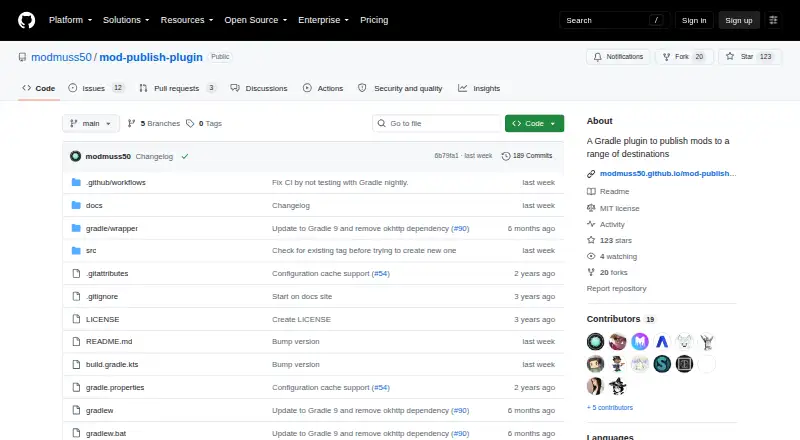Image resolution: width=800 pixels, height=440 pixels.
Task: Click the .github/workflows folder icon
Action: (x=76, y=182)
